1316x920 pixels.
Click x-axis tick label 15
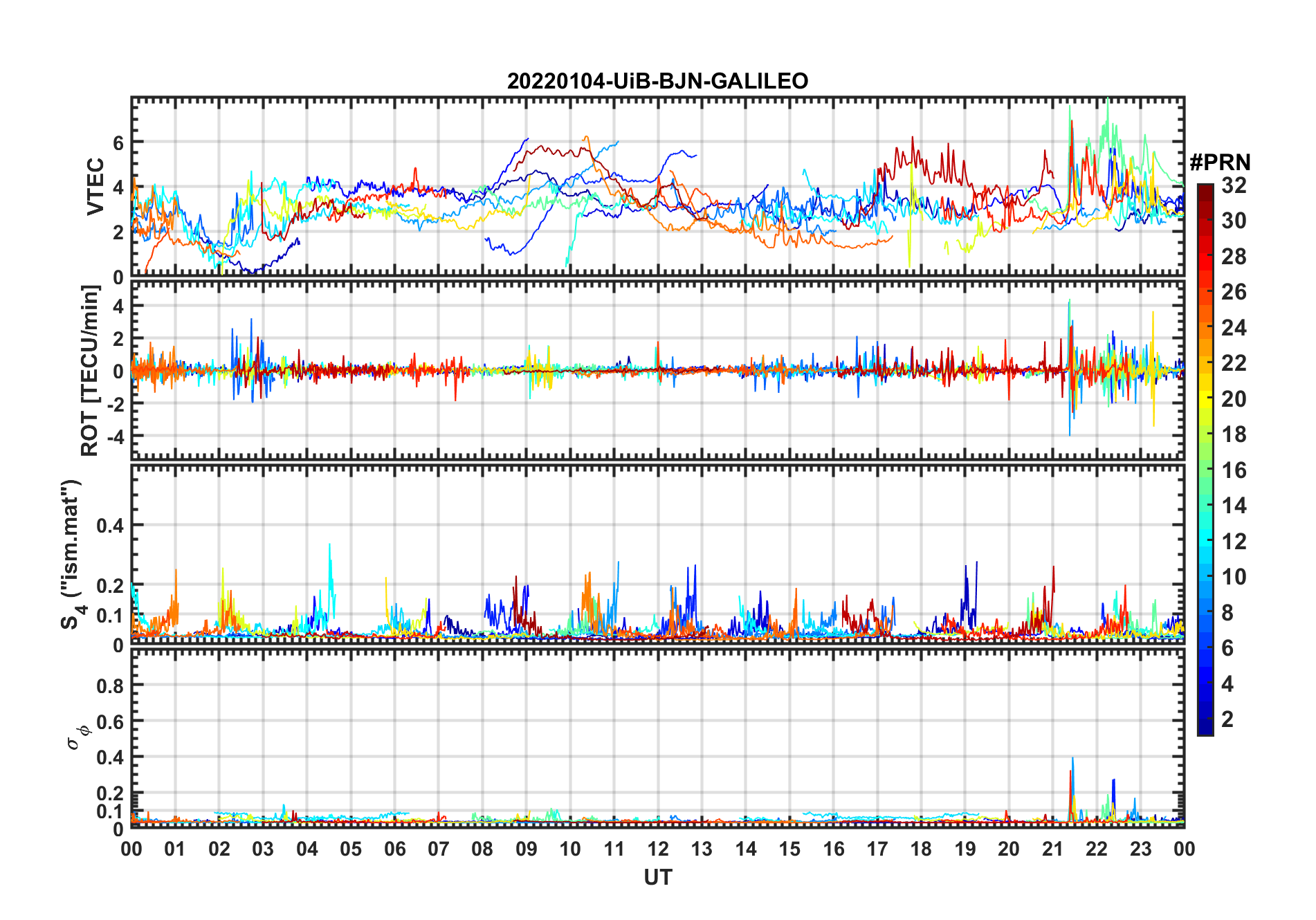tap(789, 849)
